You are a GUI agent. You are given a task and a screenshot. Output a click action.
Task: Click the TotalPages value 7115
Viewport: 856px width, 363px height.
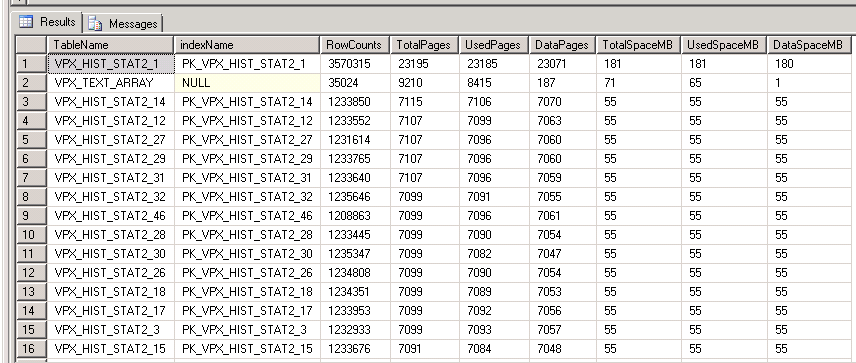click(x=425, y=102)
